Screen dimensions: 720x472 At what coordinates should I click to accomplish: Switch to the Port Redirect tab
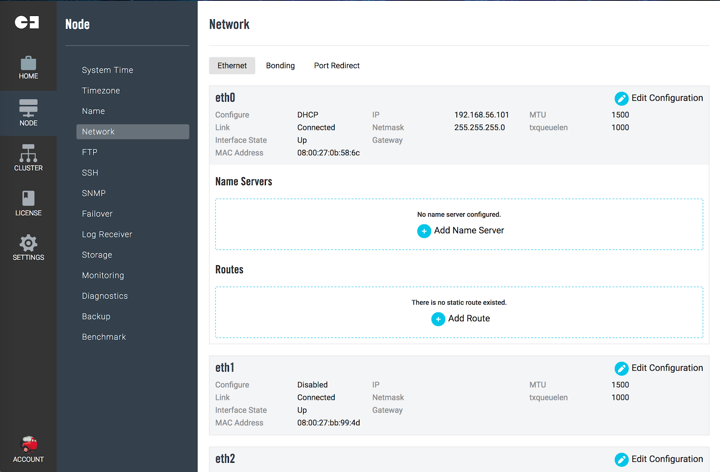pyautogui.click(x=337, y=66)
